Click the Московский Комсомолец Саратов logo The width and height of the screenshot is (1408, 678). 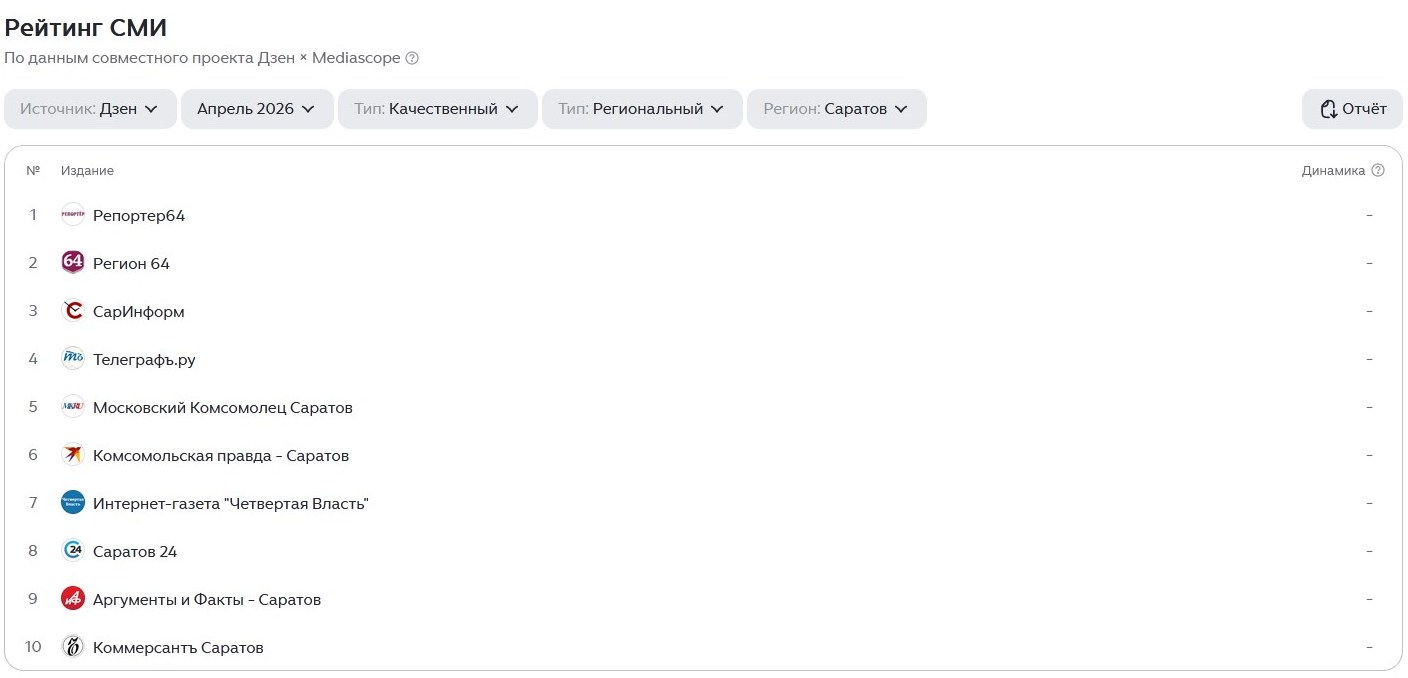coord(73,407)
